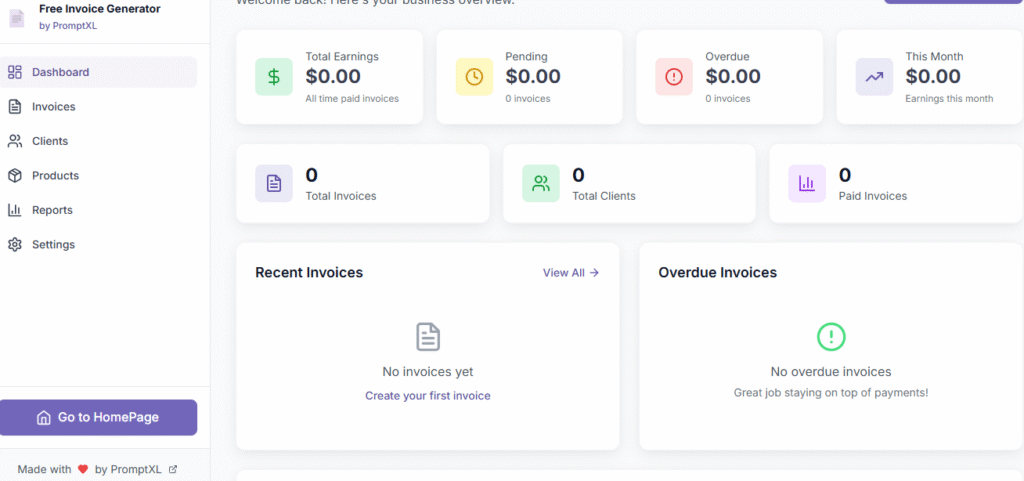Click the Total Invoices label
The image size is (1024, 481).
(x=341, y=196)
